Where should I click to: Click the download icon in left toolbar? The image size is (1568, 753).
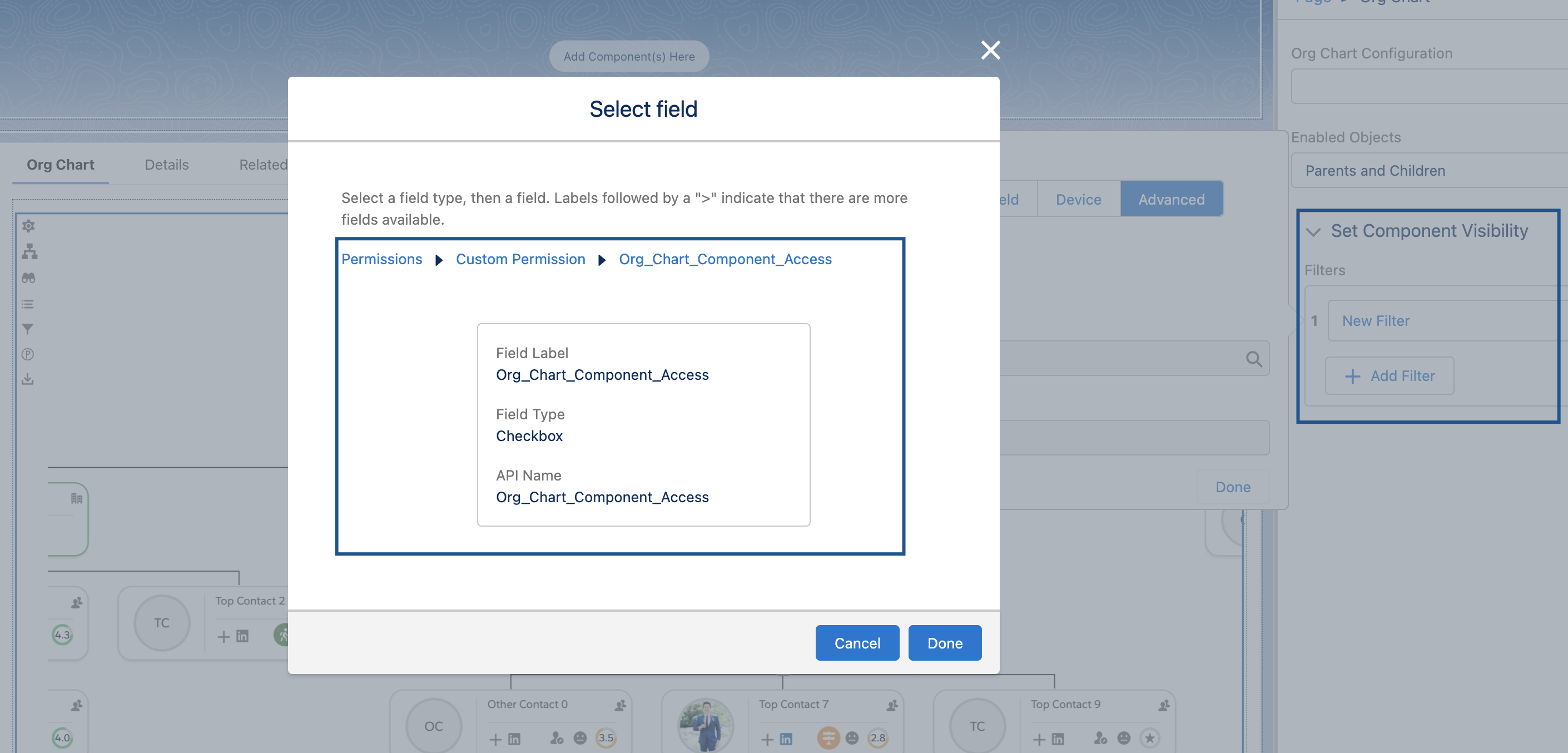(x=27, y=379)
